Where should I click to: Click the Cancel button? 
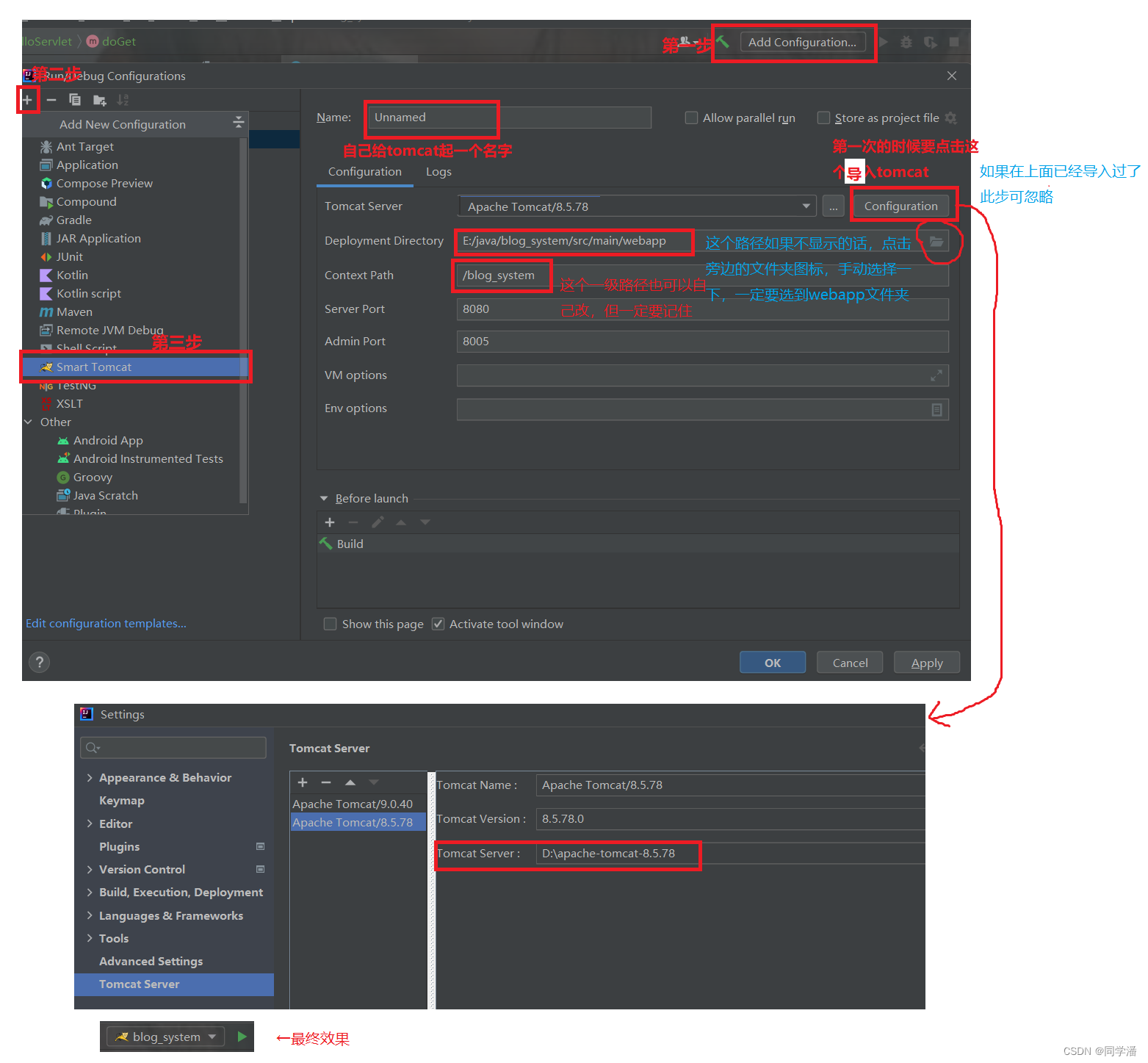click(850, 663)
